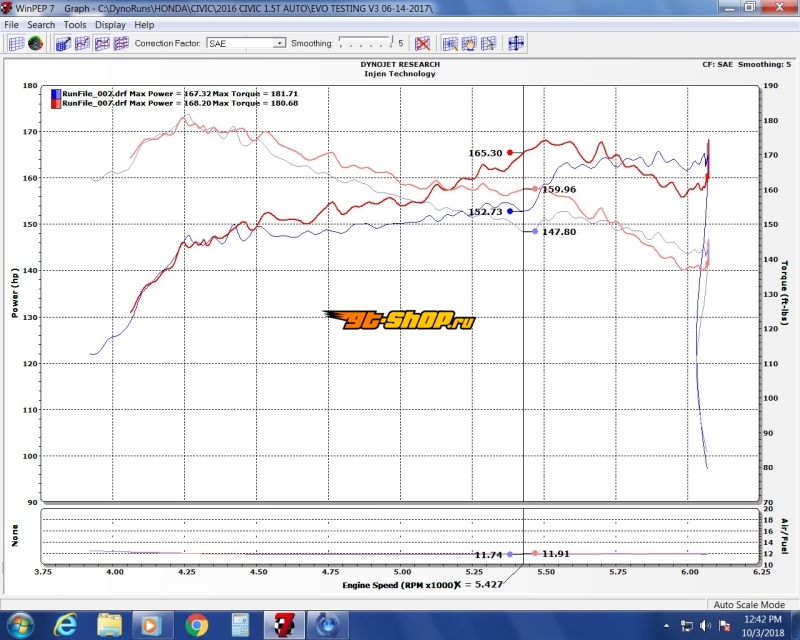
Task: Click the fourth graph layout icon
Action: [121, 43]
